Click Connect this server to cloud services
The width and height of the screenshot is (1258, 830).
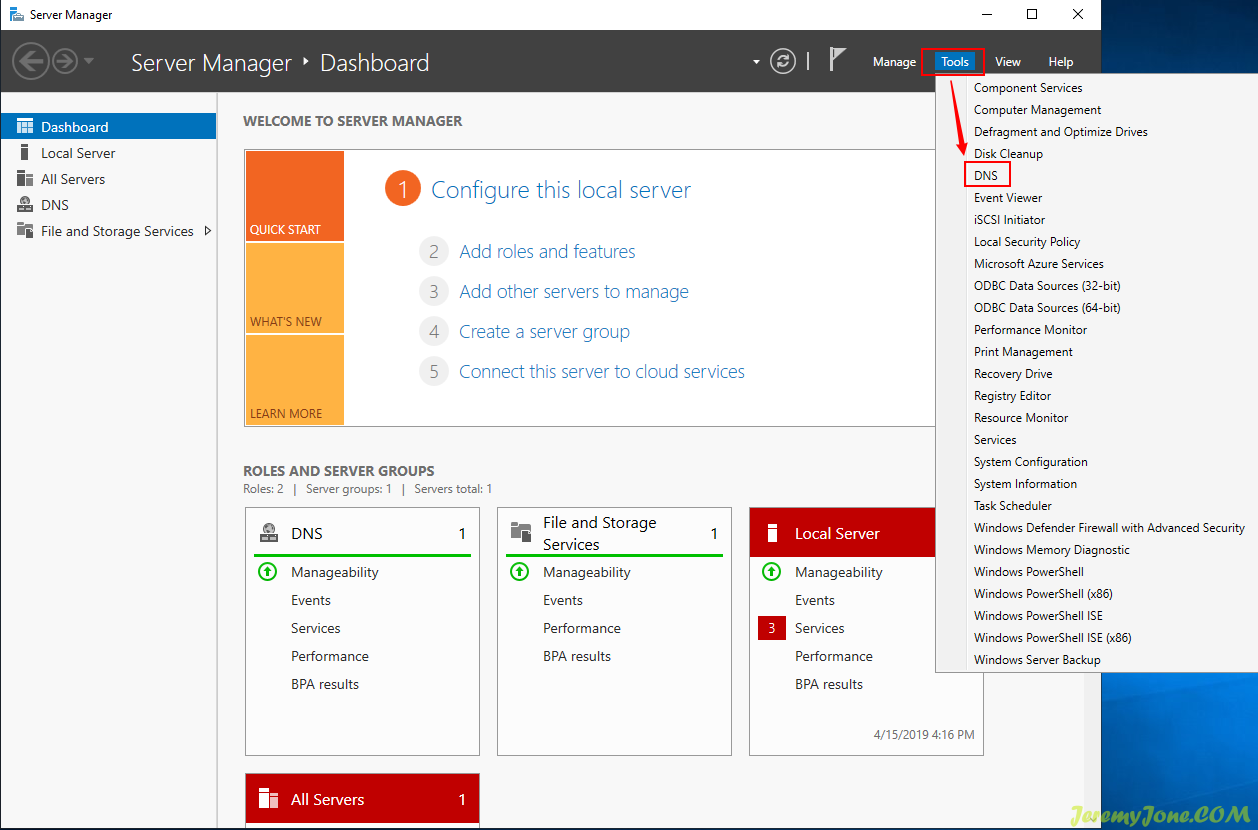tap(602, 372)
